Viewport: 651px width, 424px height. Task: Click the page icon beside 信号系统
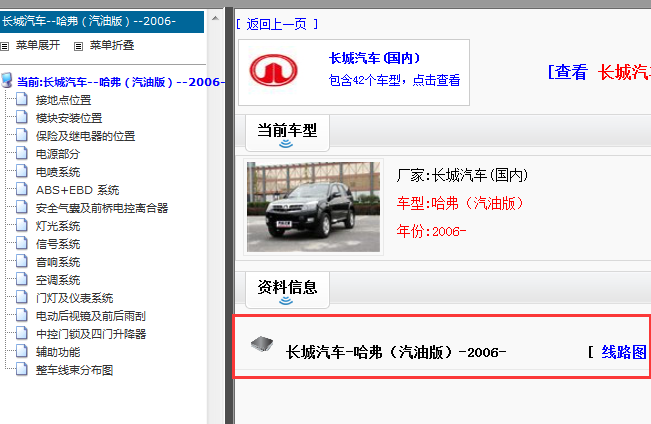[x=22, y=243]
